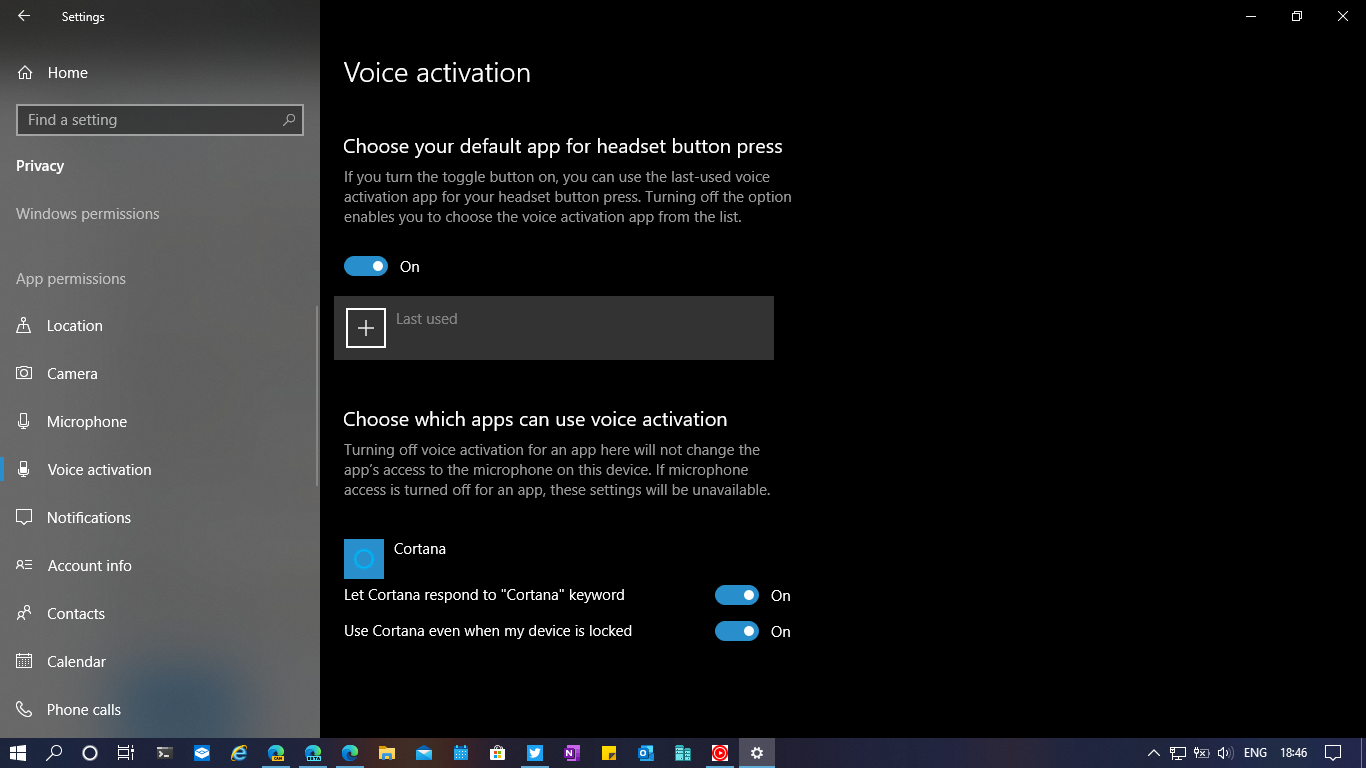The image size is (1366, 768).
Task: Open Edge Canary from taskbar
Action: click(x=276, y=753)
